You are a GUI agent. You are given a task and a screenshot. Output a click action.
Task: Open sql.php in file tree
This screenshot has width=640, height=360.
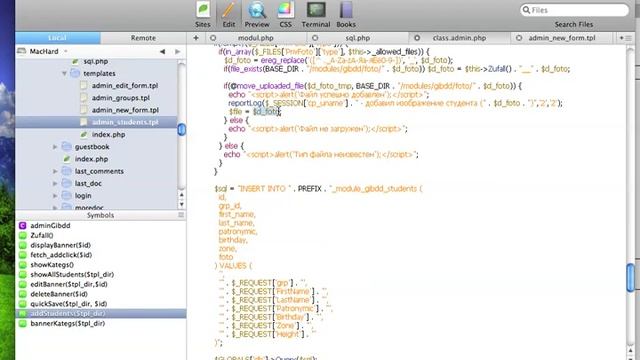(96, 61)
